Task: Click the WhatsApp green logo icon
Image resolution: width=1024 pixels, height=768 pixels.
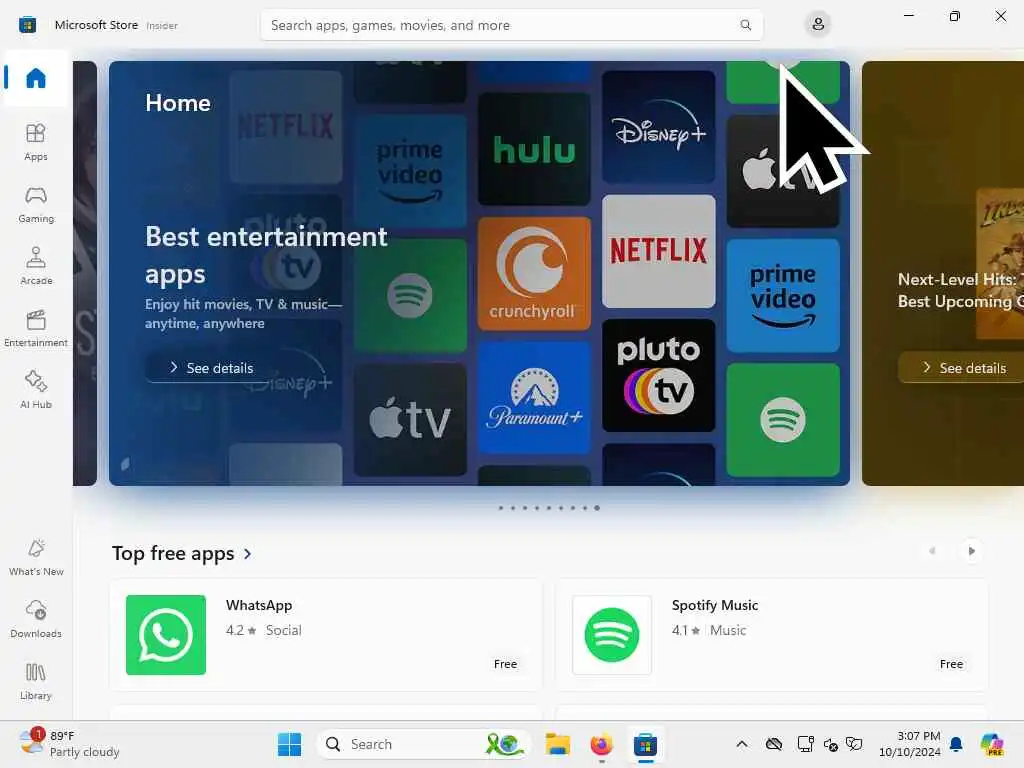Action: (x=166, y=635)
